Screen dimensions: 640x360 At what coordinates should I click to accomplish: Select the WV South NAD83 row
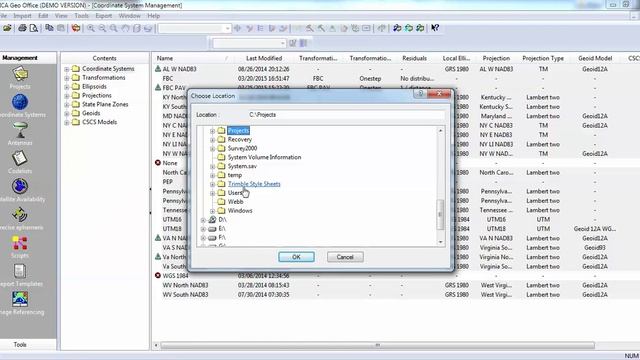[396, 295]
